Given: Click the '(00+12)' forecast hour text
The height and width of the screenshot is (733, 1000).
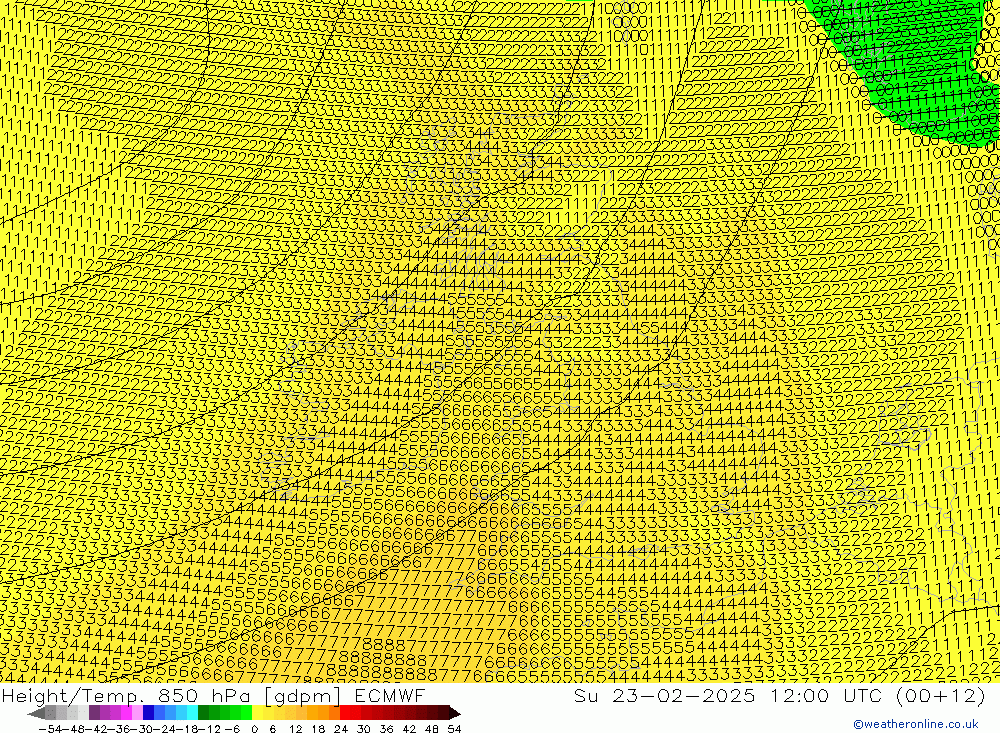Looking at the screenshot, I should point(941,695).
